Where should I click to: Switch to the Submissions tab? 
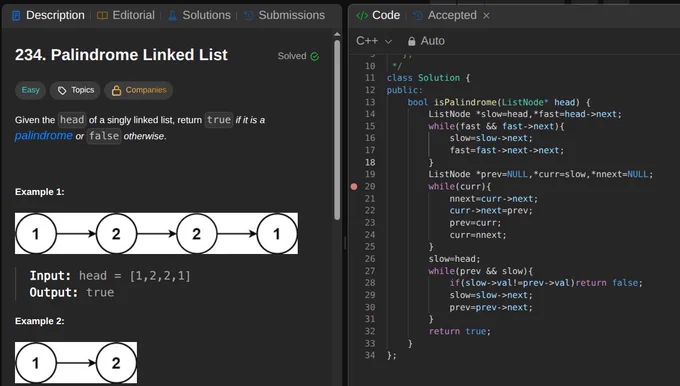point(284,15)
